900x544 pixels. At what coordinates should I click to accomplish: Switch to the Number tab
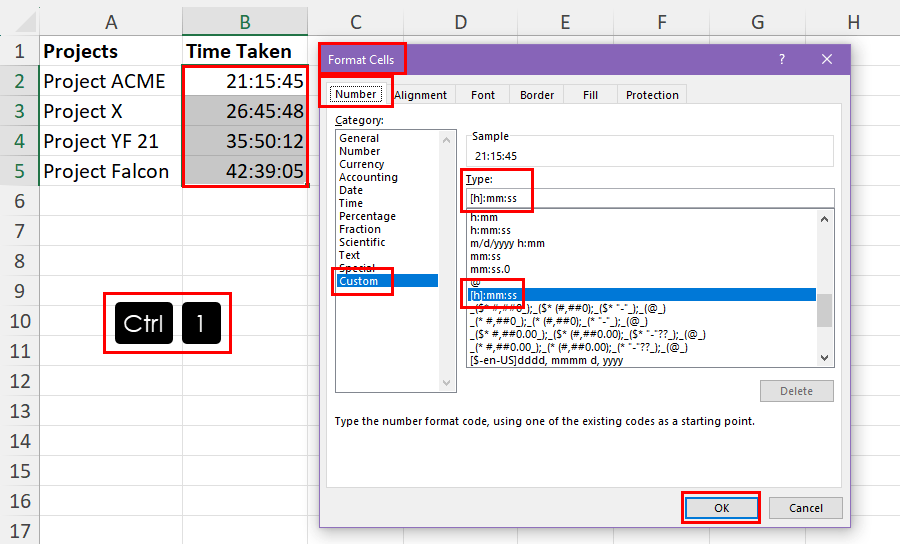pos(355,94)
